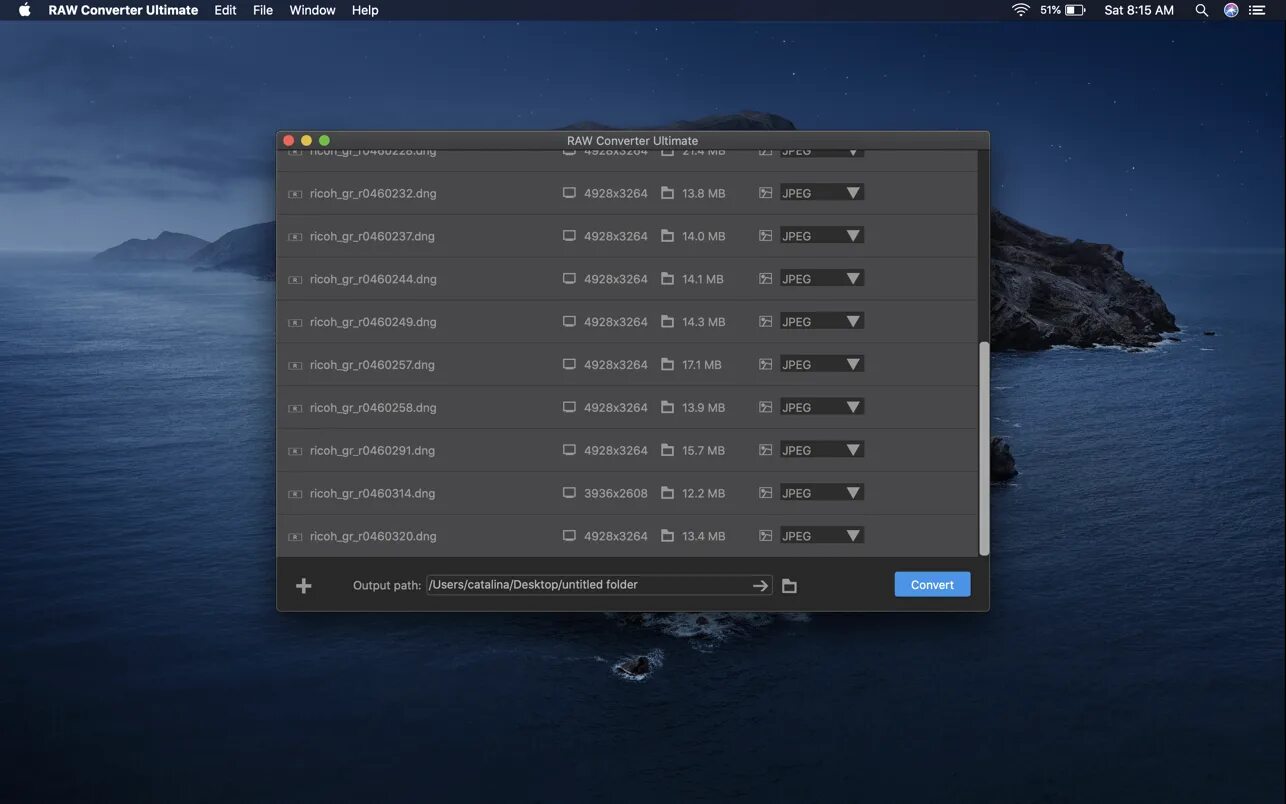The width and height of the screenshot is (1286, 804).
Task: Click the 3936x2608 resolution value
Action: click(x=616, y=494)
